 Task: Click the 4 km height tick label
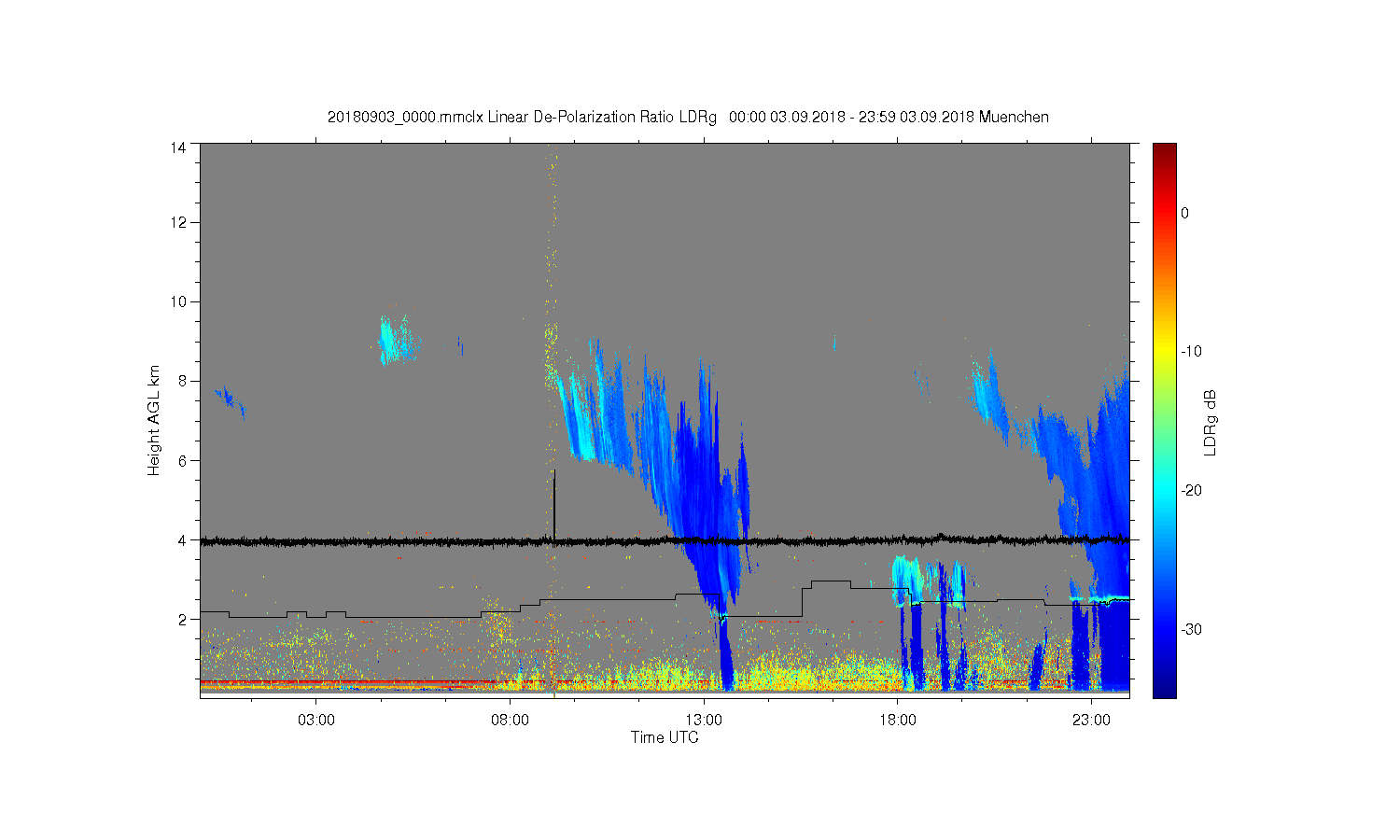pyautogui.click(x=182, y=539)
